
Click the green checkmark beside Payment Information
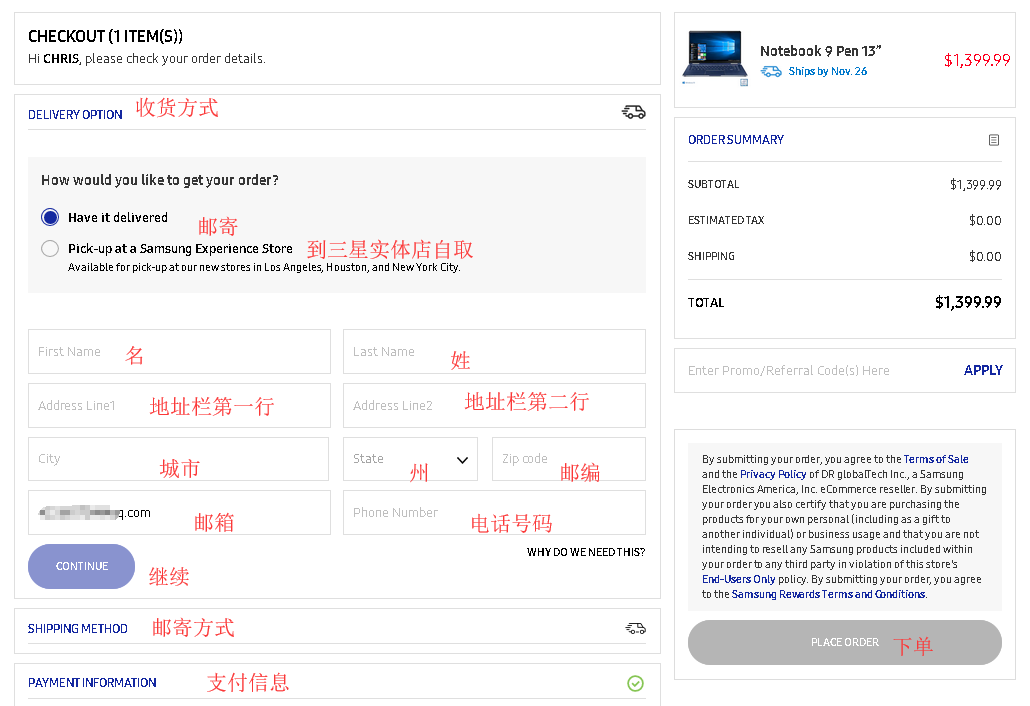(635, 683)
